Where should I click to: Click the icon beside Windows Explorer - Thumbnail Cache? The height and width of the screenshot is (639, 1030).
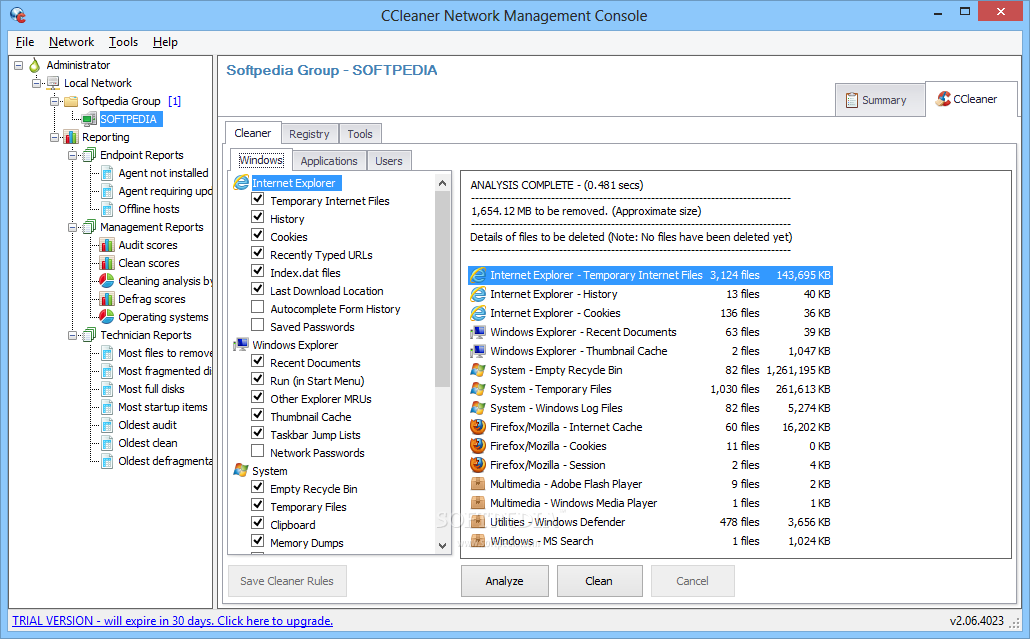pos(478,351)
